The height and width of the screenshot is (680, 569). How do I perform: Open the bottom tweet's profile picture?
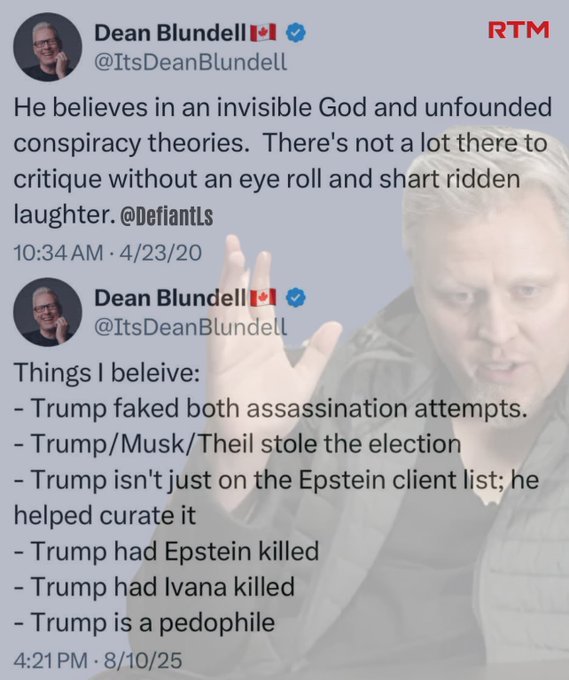point(47,311)
